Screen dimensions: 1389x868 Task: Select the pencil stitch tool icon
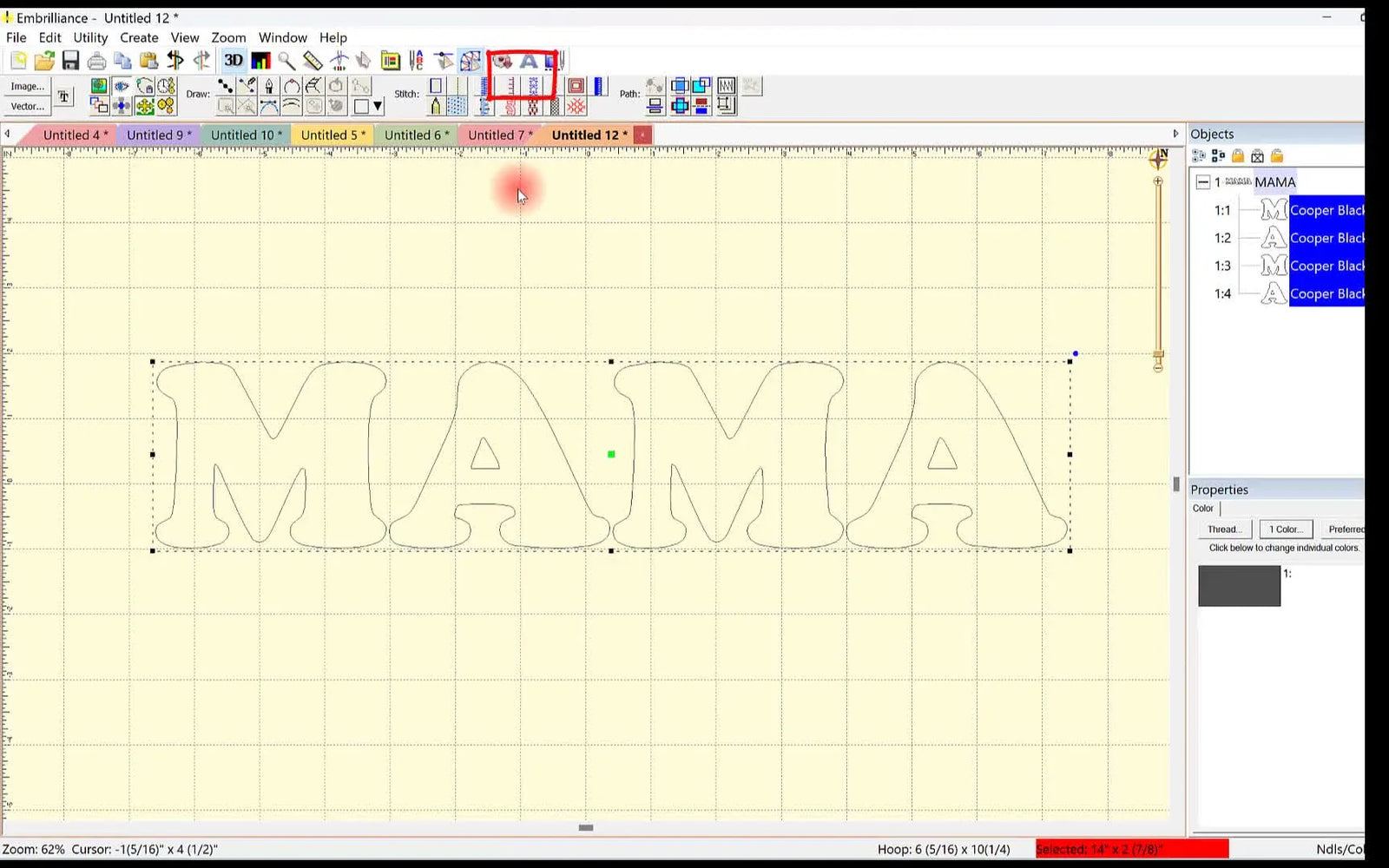point(436,106)
